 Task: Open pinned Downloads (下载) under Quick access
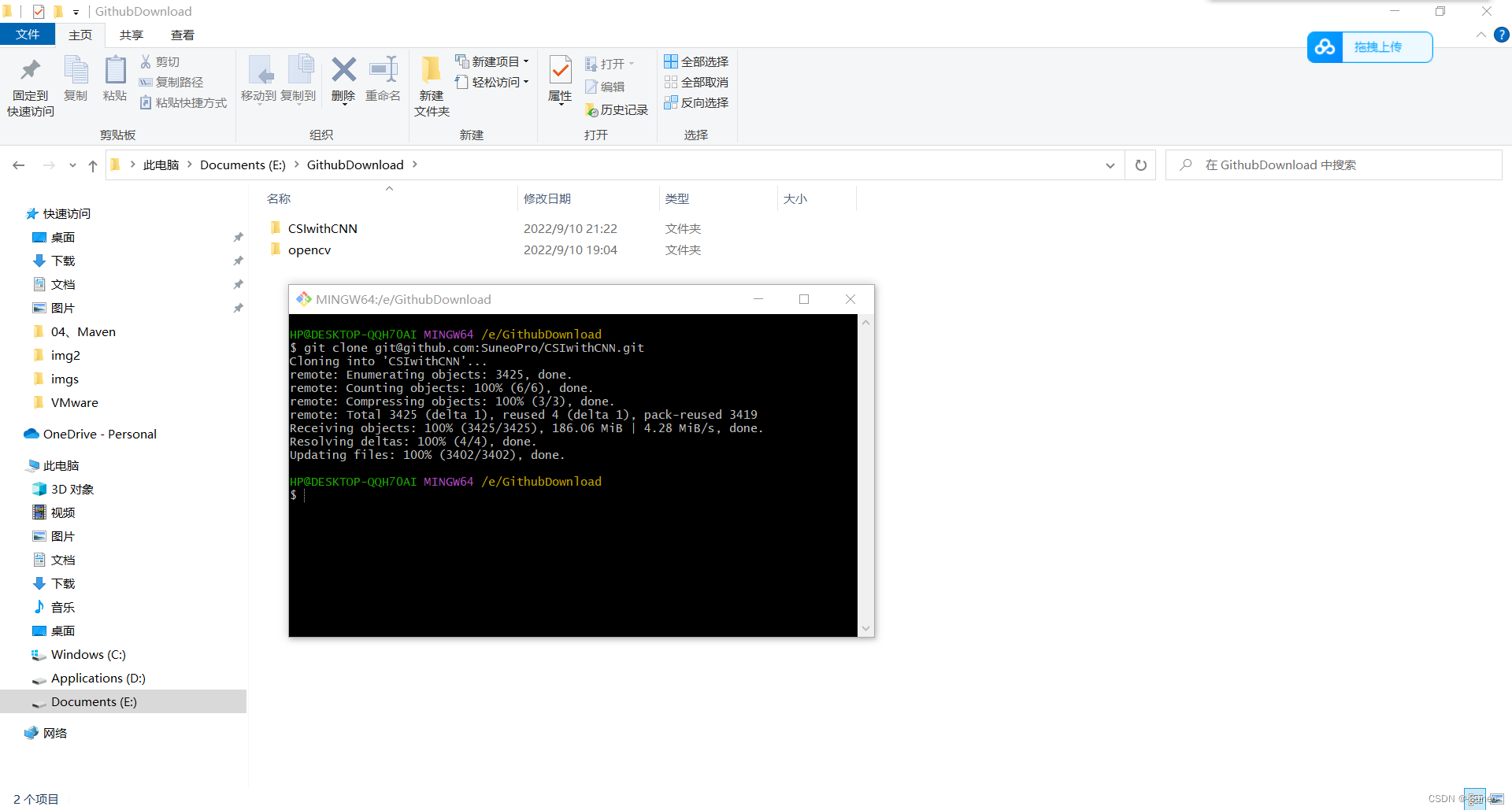[x=63, y=261]
